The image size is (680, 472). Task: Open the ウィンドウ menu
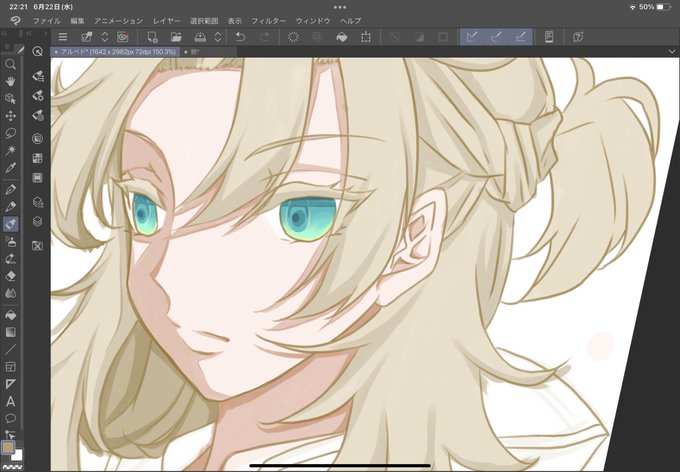[x=313, y=20]
